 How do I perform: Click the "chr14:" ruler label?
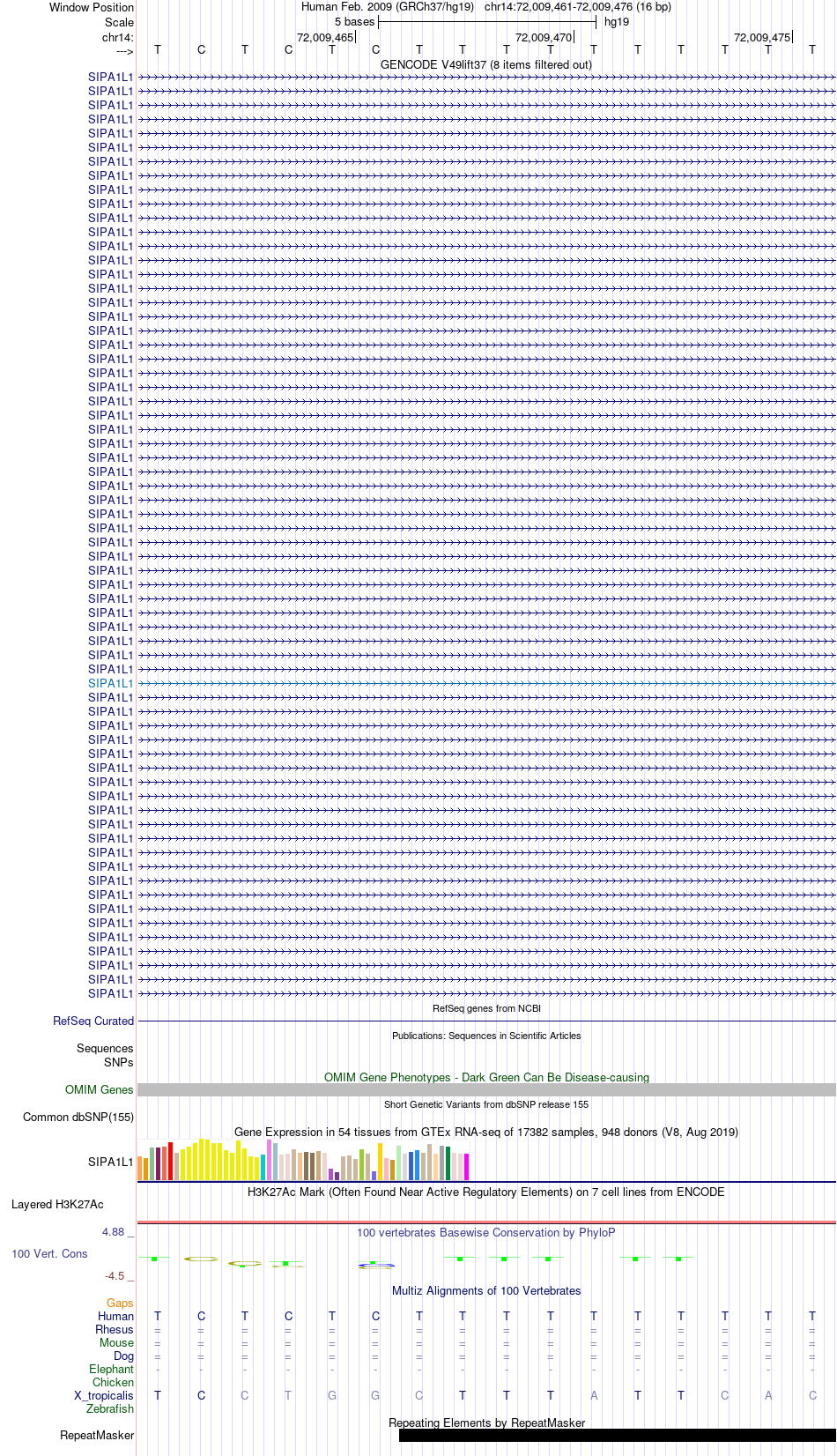point(118,37)
